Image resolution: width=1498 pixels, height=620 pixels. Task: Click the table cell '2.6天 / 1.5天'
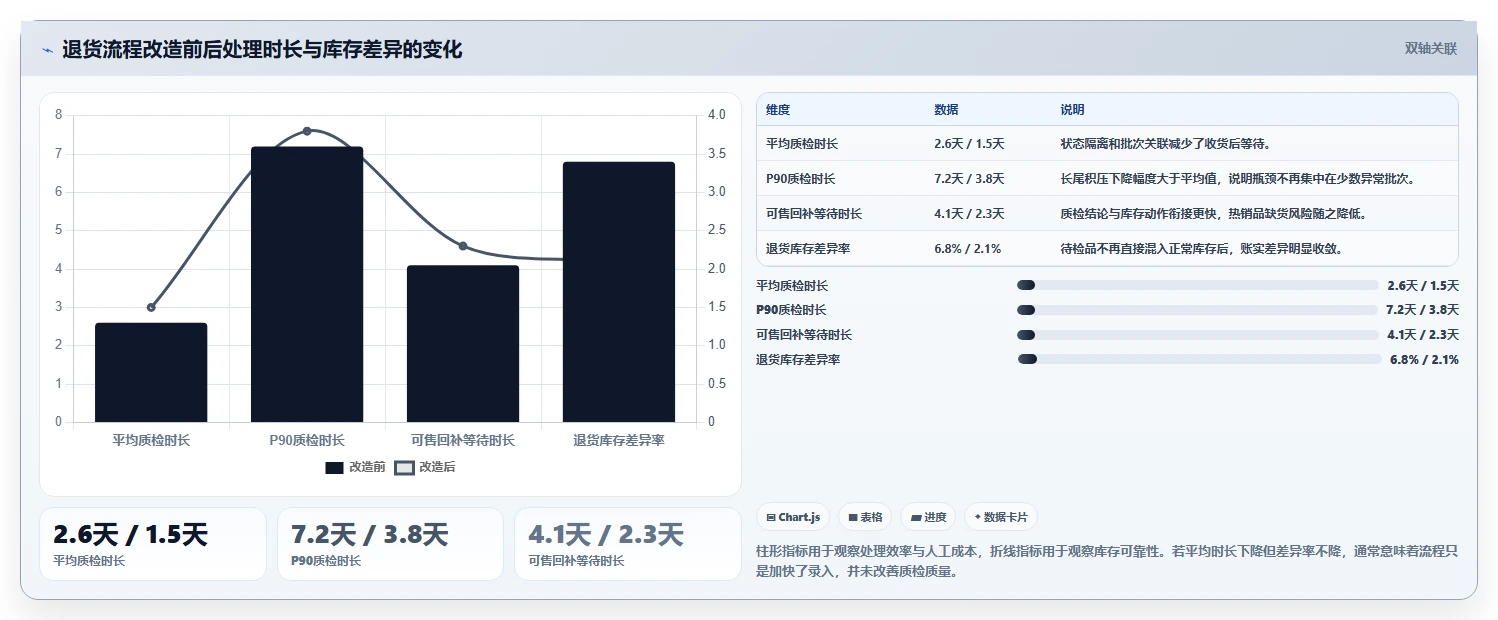tap(969, 144)
